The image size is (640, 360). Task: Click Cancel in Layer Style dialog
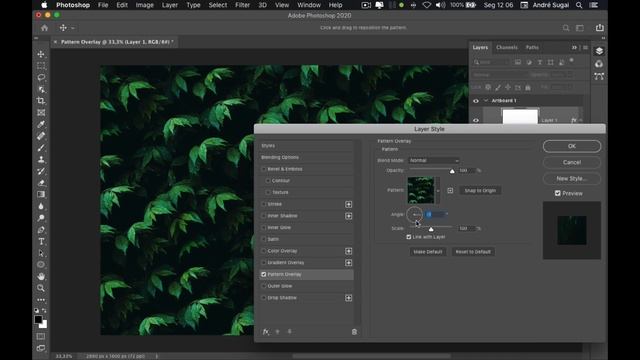click(x=572, y=162)
